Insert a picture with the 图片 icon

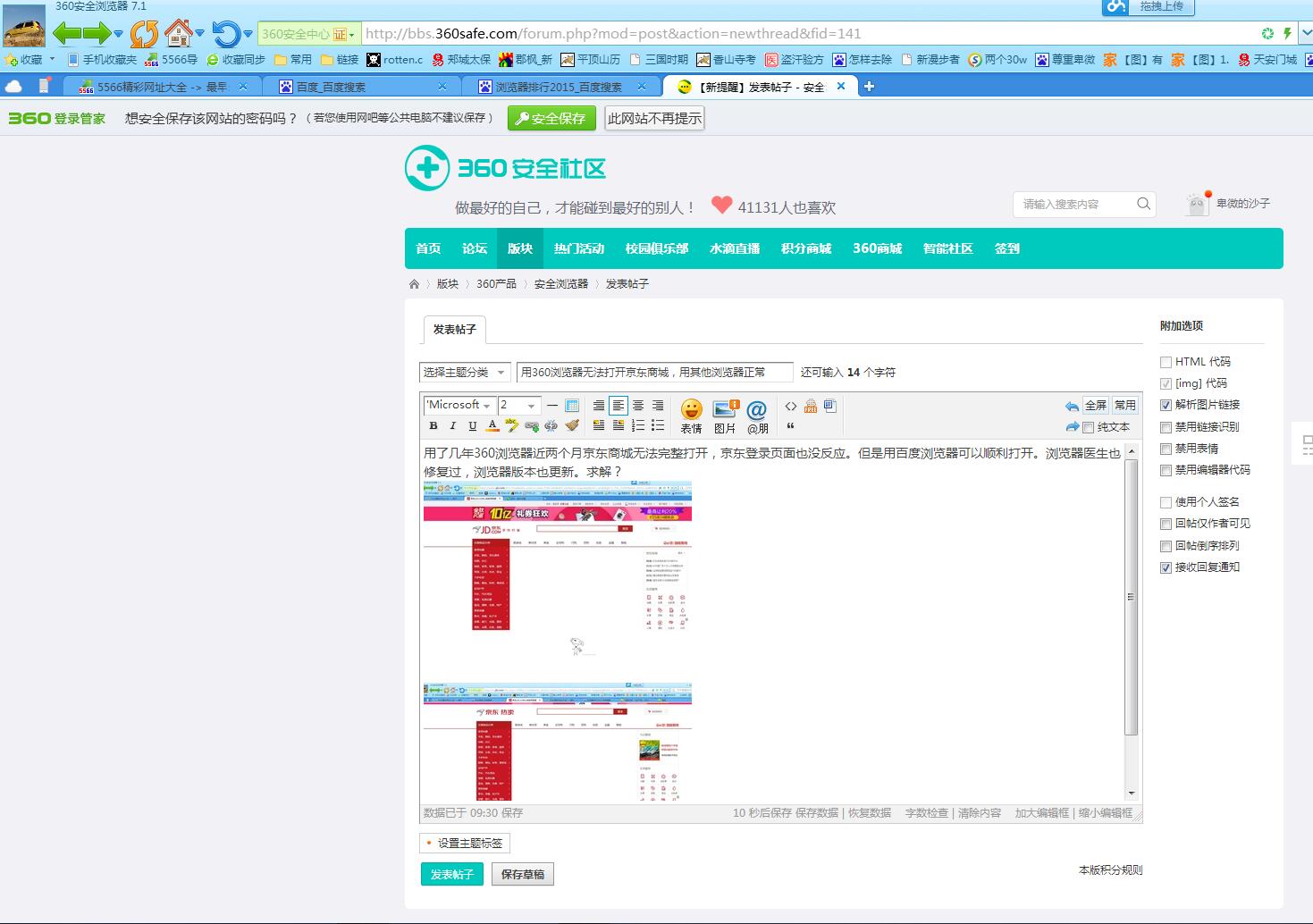(725, 416)
